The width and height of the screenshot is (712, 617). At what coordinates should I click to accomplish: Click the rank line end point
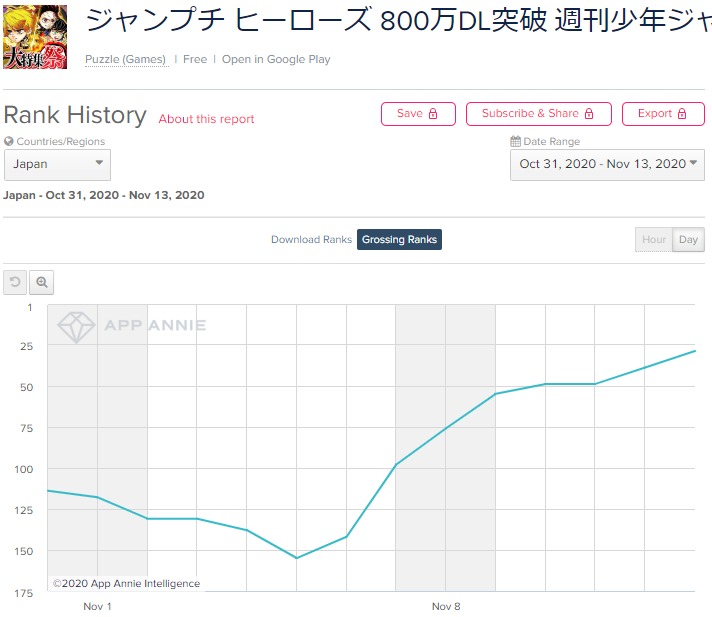click(x=694, y=351)
